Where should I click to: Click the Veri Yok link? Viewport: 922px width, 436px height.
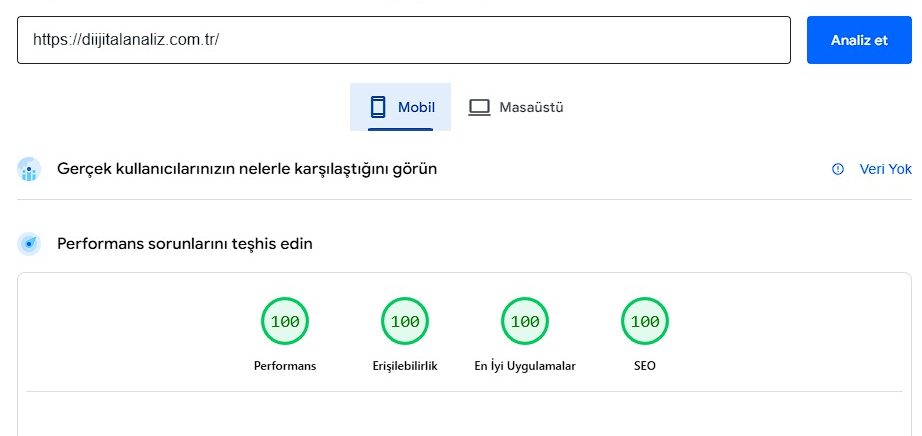[885, 169]
